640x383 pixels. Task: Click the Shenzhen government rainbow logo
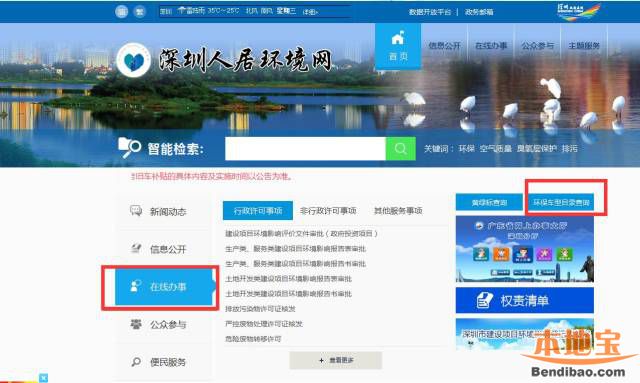tap(579, 11)
